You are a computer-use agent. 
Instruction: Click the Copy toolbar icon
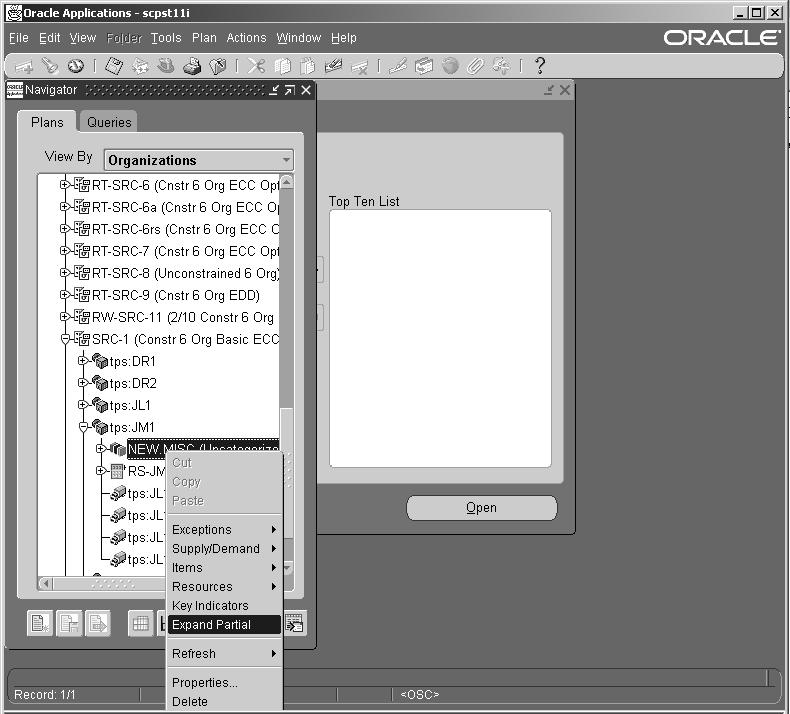coord(283,66)
